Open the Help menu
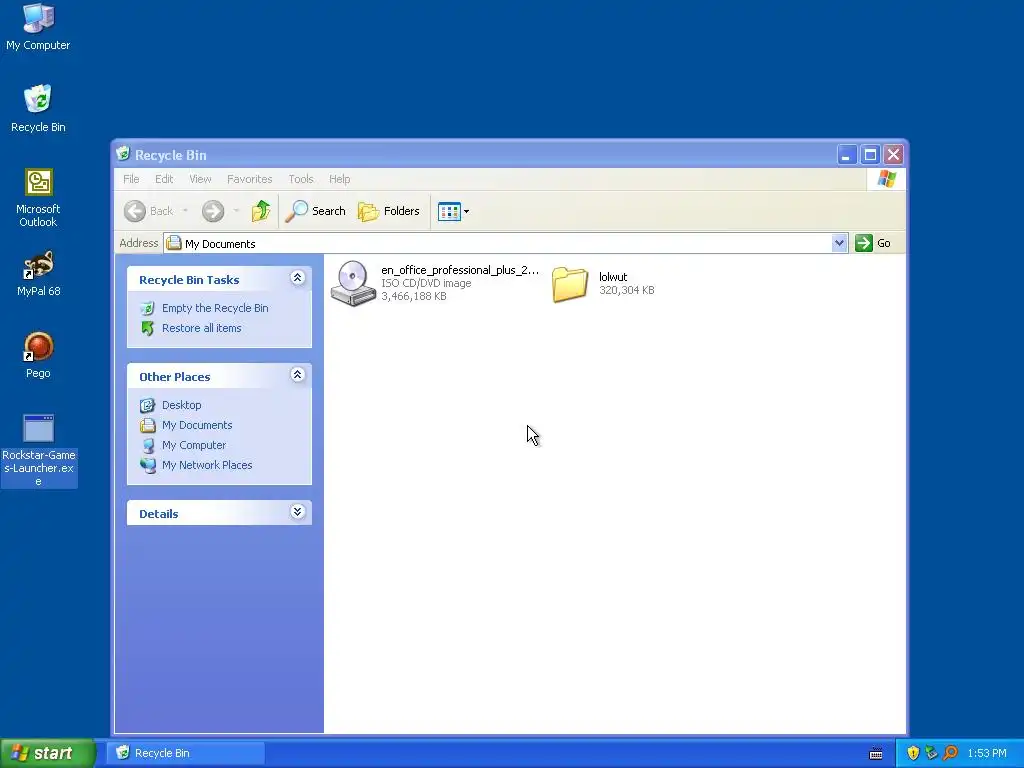1024x768 pixels. [x=340, y=179]
